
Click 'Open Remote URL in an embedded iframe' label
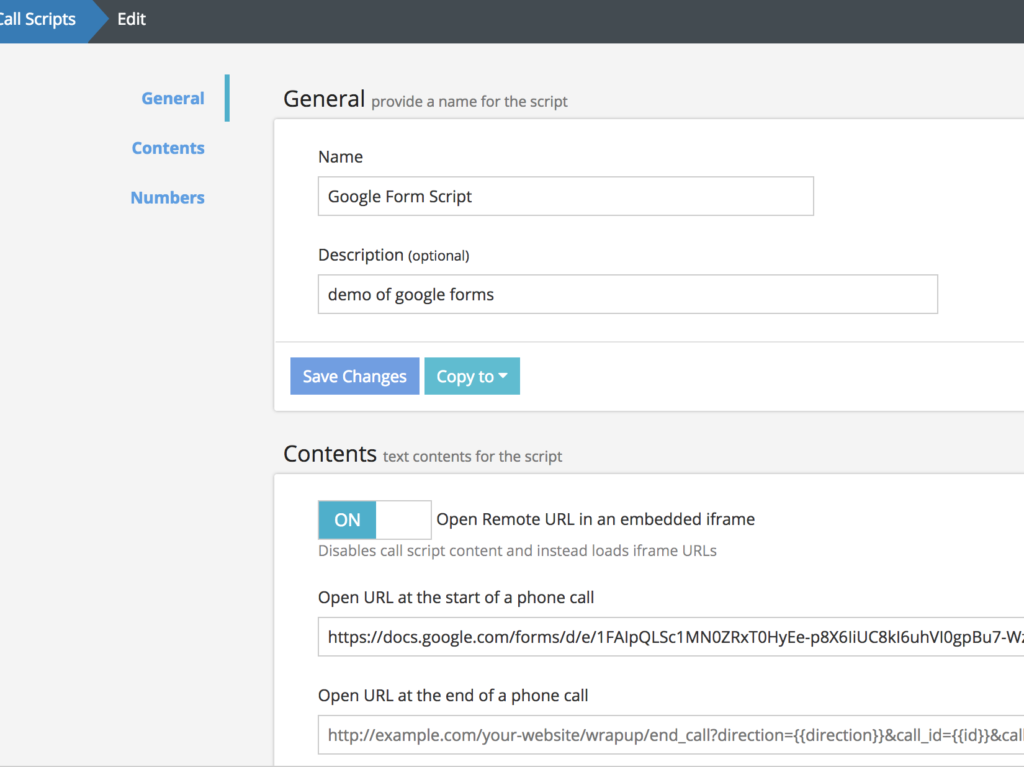coord(595,519)
